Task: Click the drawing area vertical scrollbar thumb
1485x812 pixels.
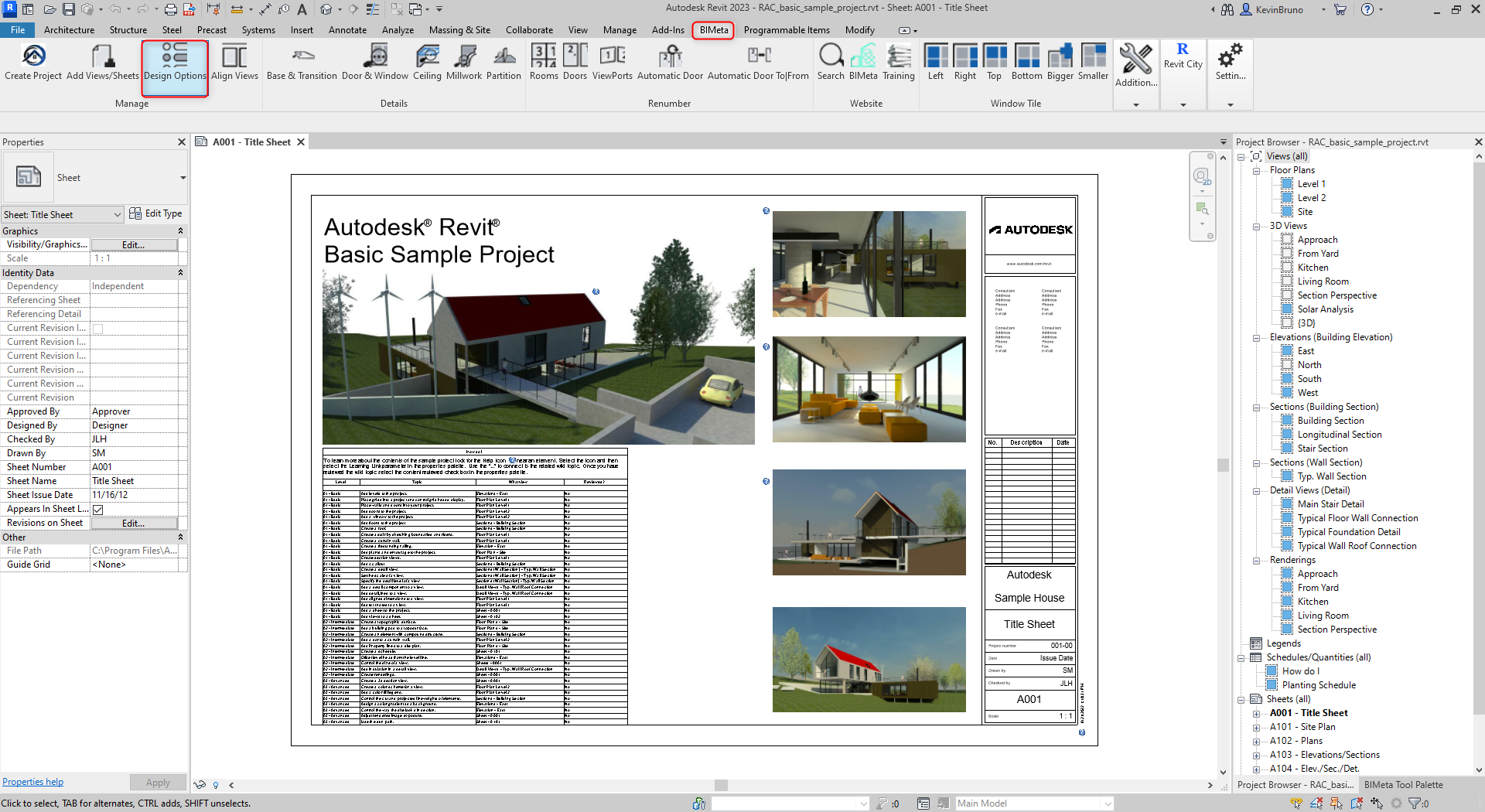Action: click(x=1223, y=465)
